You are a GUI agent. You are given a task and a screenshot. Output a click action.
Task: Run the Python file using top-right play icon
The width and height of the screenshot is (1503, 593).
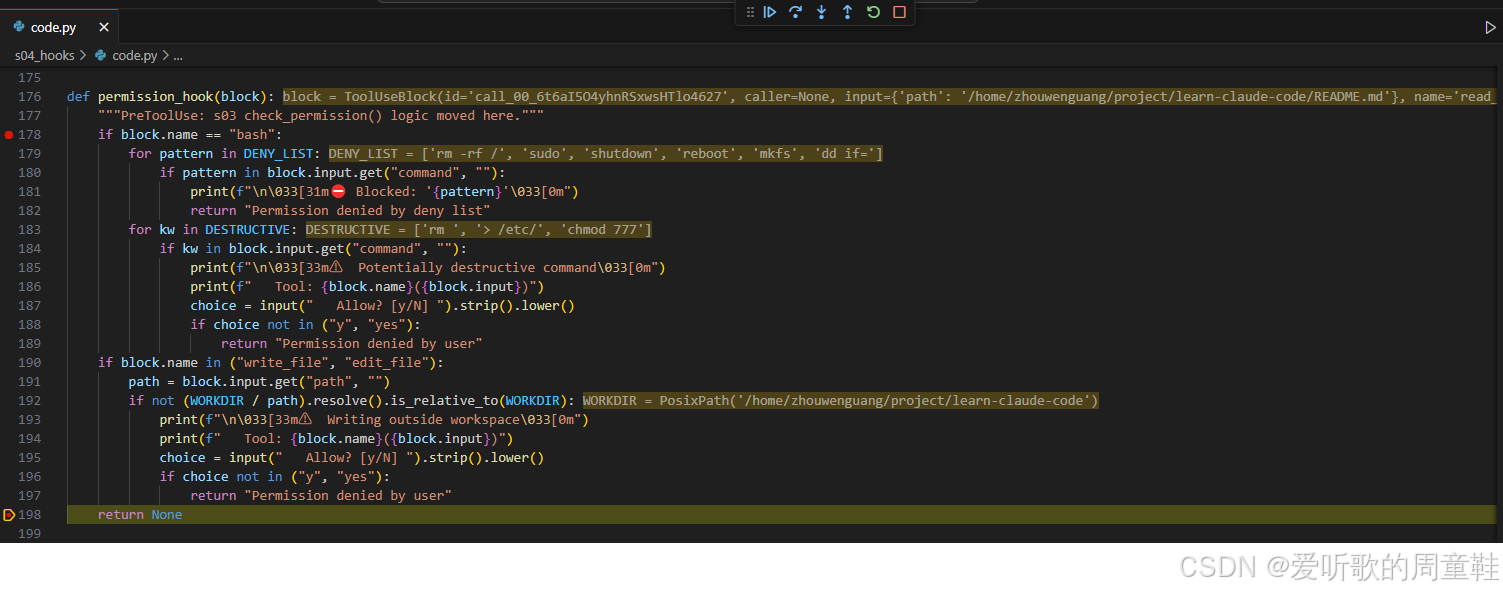(1490, 28)
